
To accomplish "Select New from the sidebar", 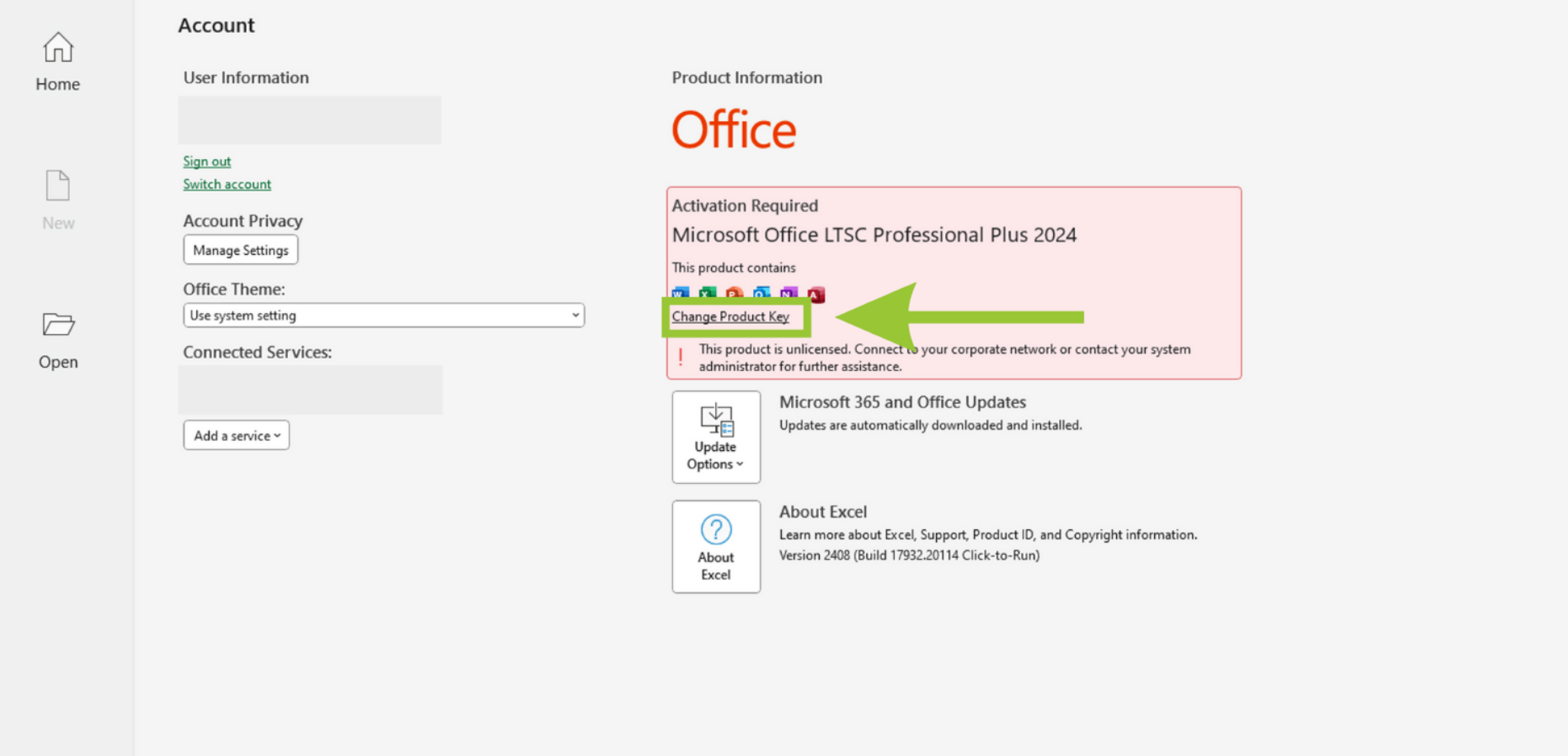I will [57, 198].
